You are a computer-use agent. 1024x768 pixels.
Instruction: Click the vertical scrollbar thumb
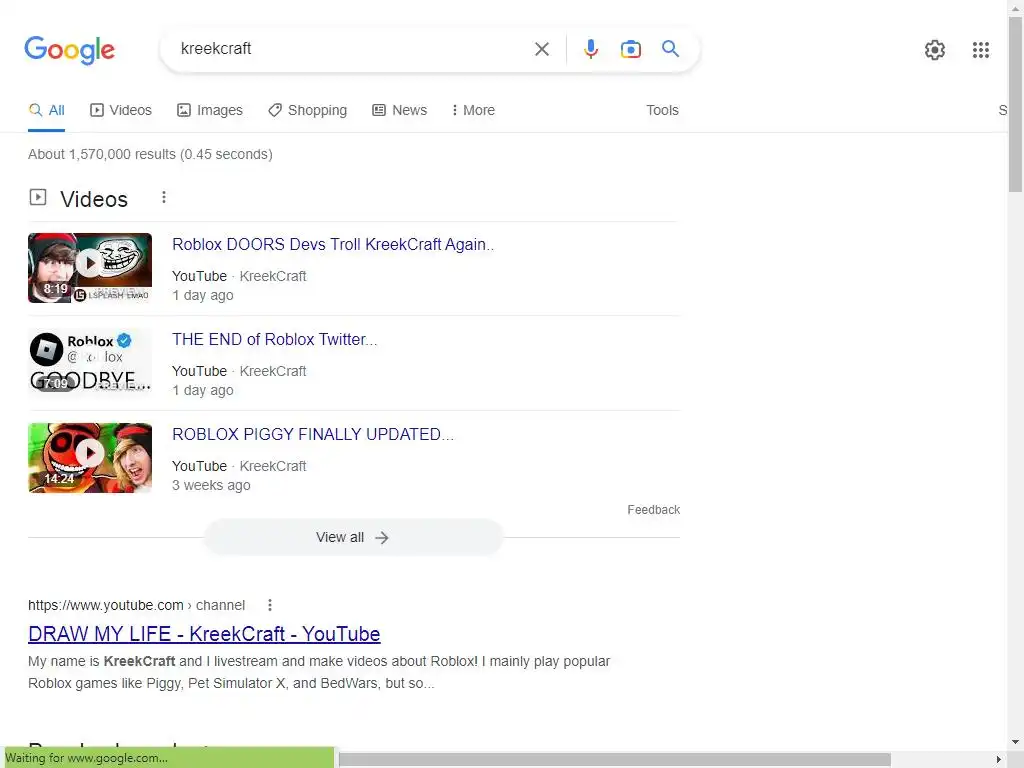coord(1016,104)
